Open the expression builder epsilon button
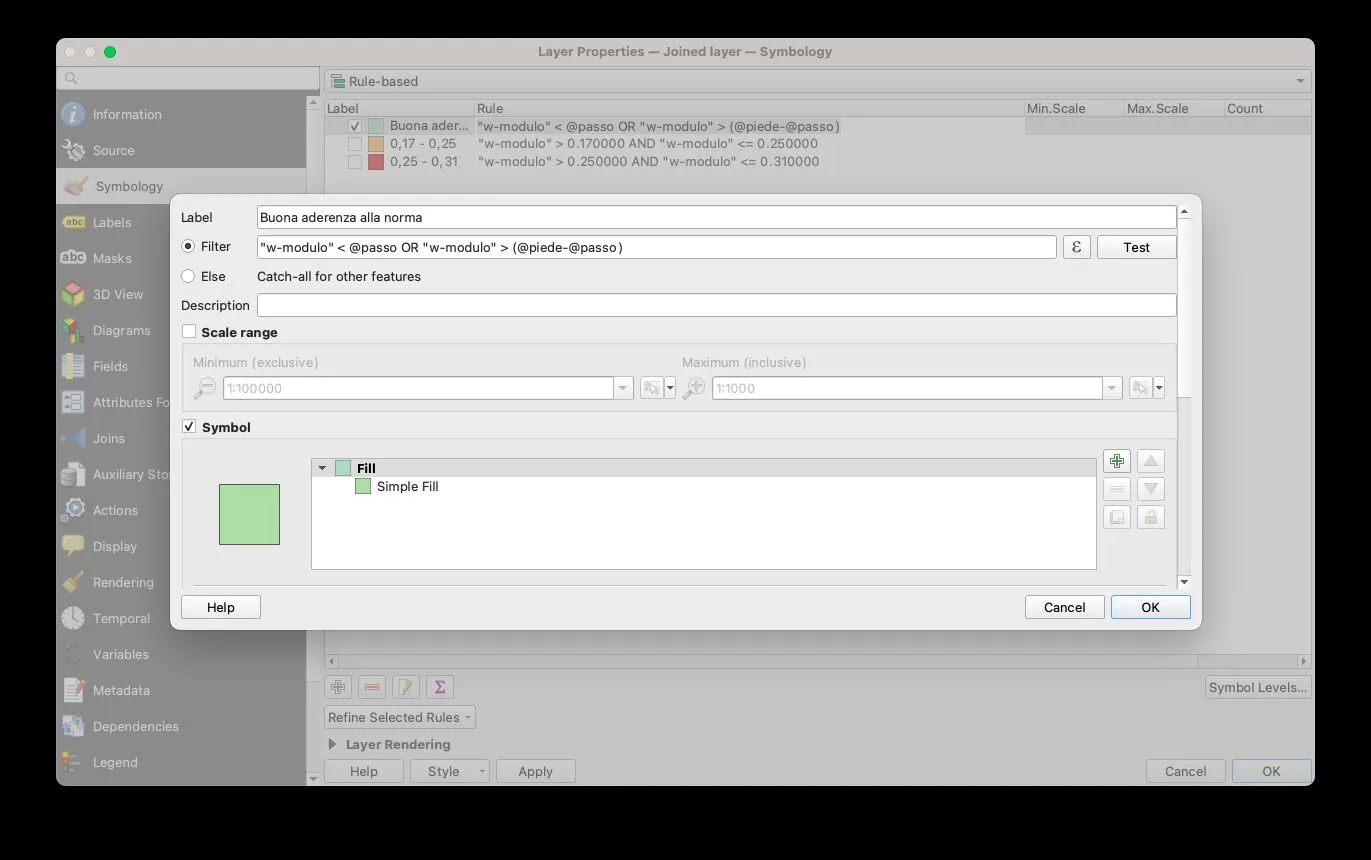Screen dimensions: 1371x860 pos(1076,247)
